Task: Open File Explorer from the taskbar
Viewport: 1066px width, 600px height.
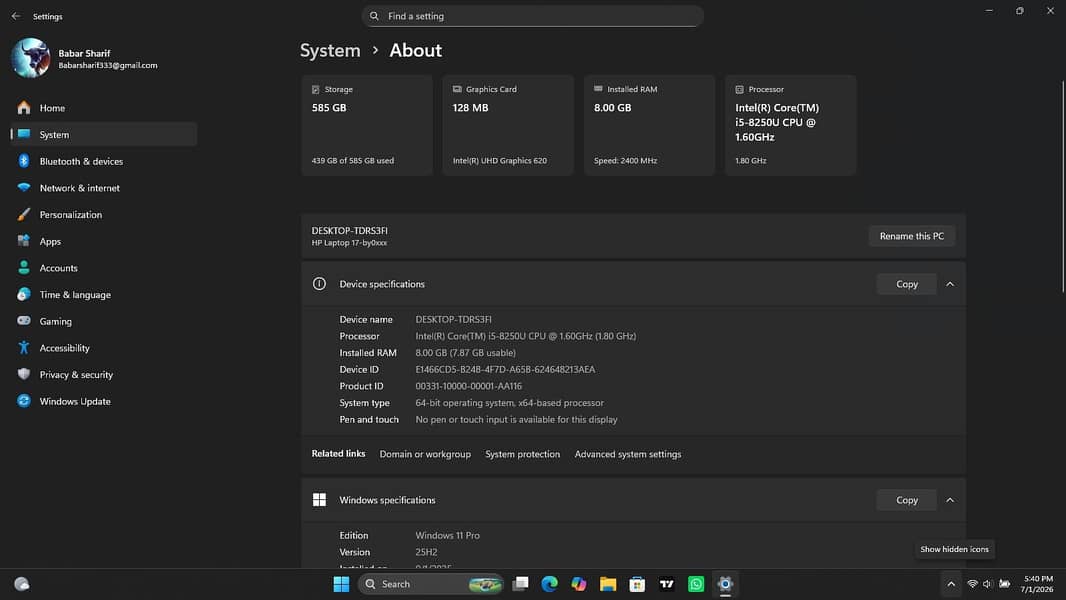Action: (608, 584)
